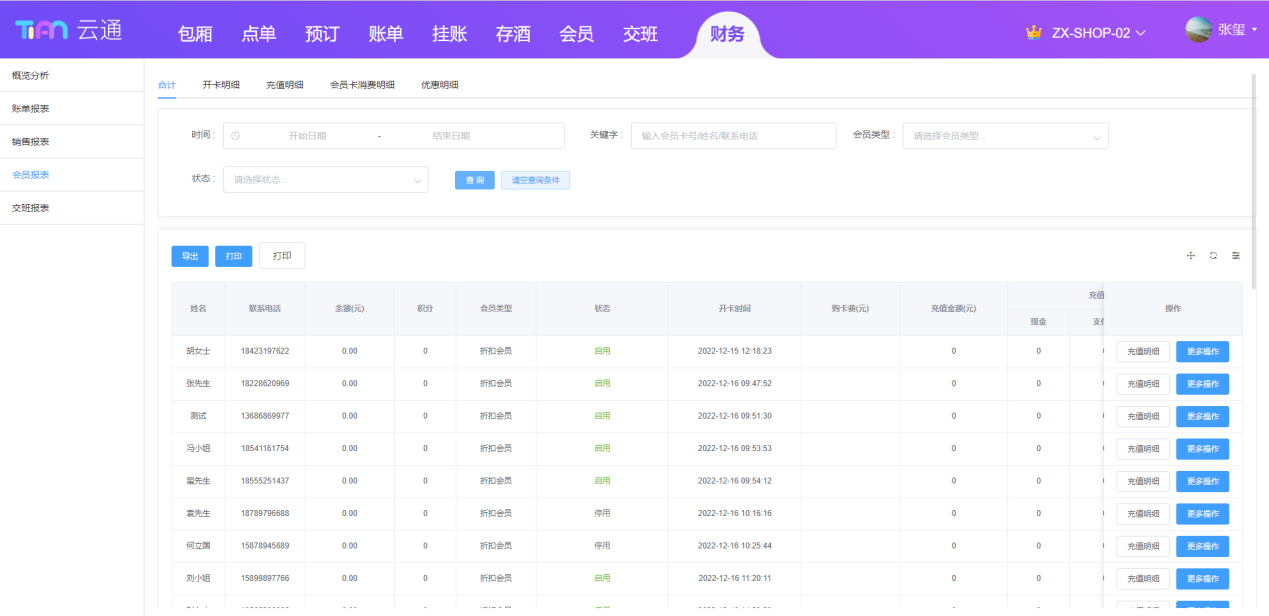Open 账单报表 in the sidebar
The image size is (1269, 616).
72,109
